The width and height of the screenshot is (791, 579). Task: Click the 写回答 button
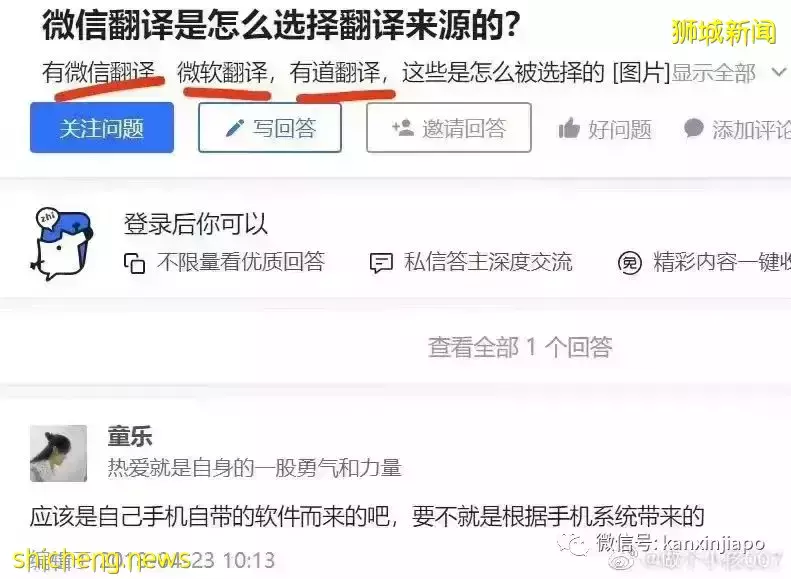point(270,128)
